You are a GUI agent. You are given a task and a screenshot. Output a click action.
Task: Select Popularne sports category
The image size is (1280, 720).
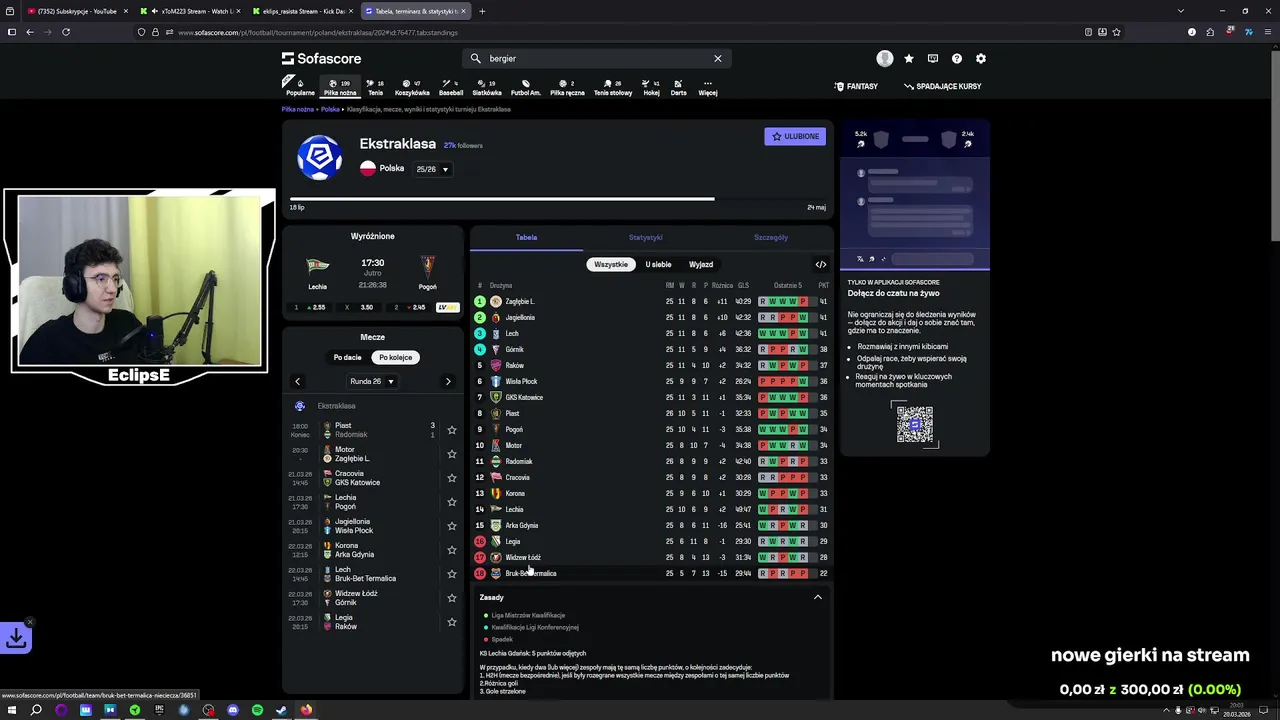[x=300, y=87]
